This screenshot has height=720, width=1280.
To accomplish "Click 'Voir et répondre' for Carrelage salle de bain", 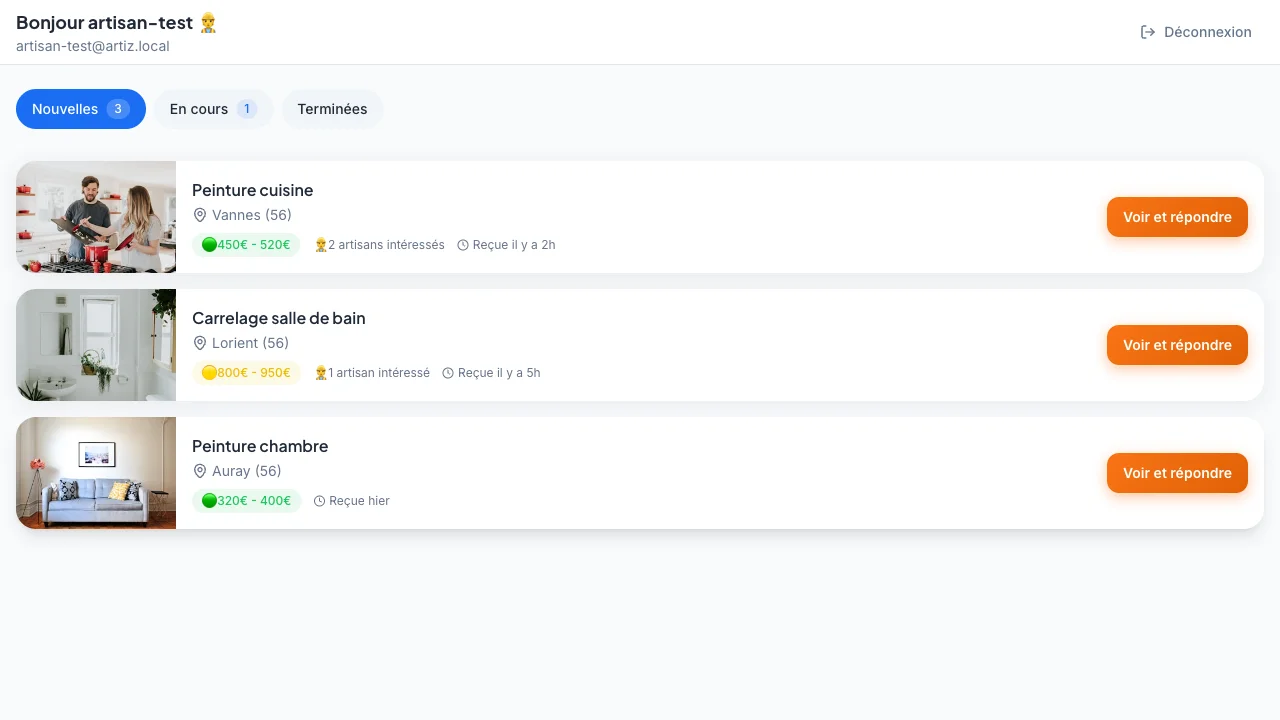I will click(x=1177, y=345).
